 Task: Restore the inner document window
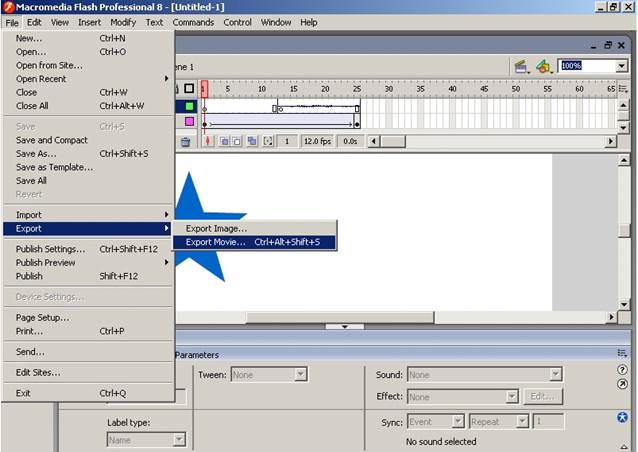(607, 45)
